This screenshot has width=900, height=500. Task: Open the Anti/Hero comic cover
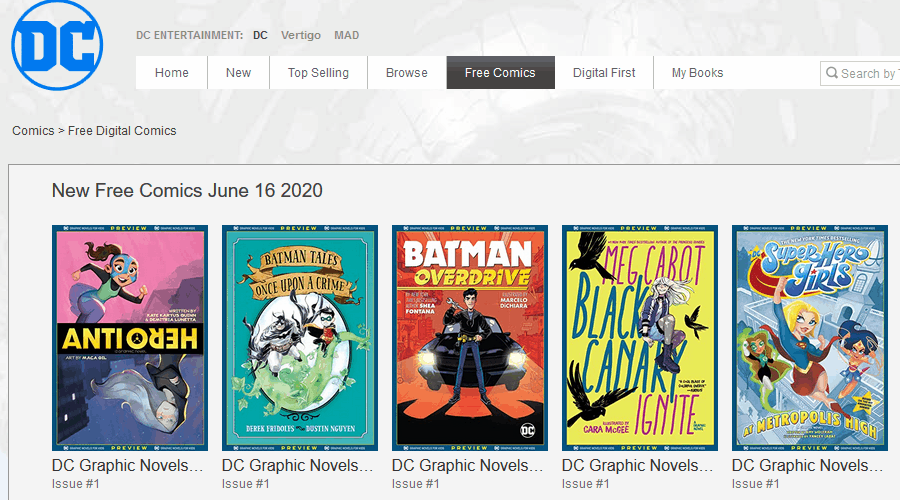[x=130, y=338]
